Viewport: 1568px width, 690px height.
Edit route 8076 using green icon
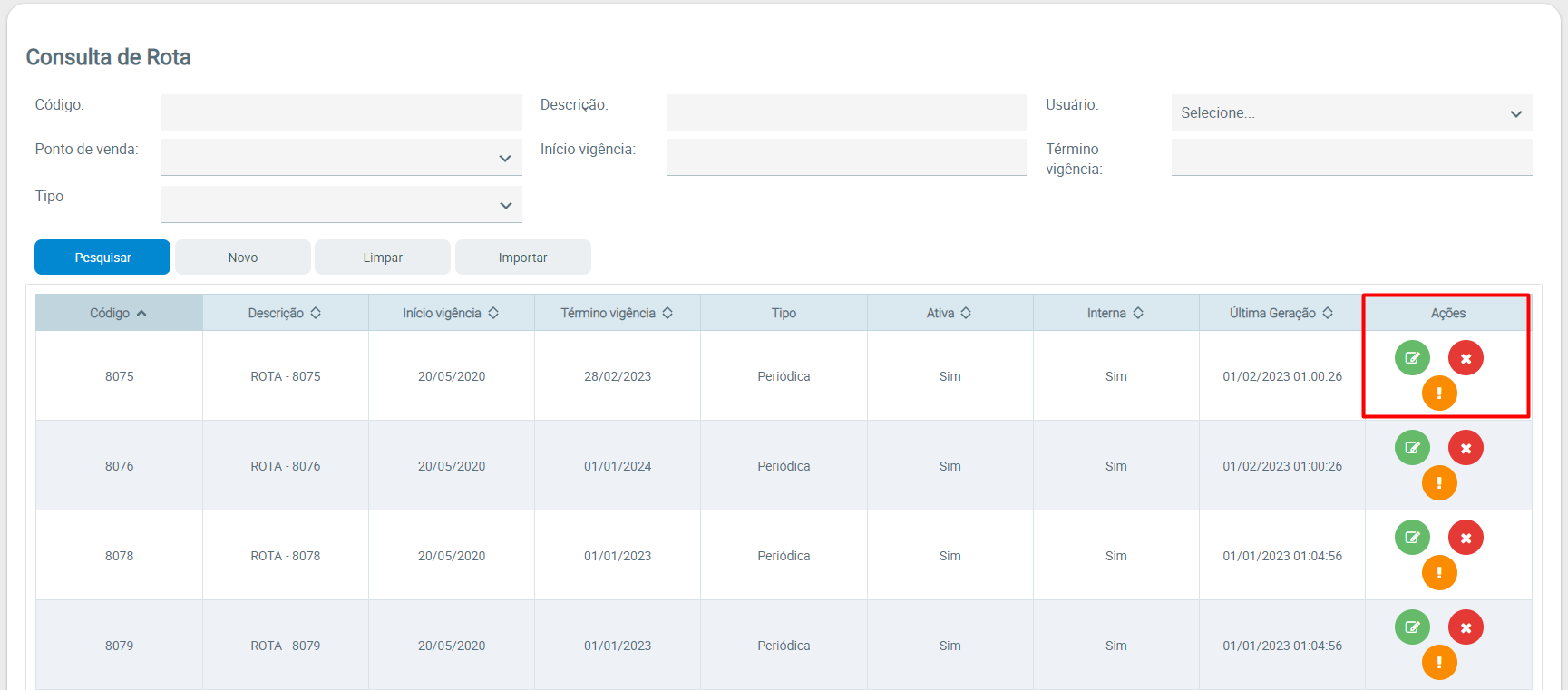(x=1412, y=448)
